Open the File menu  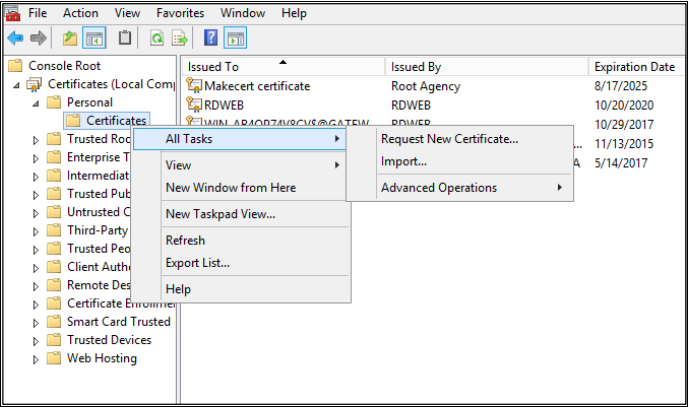coord(37,13)
